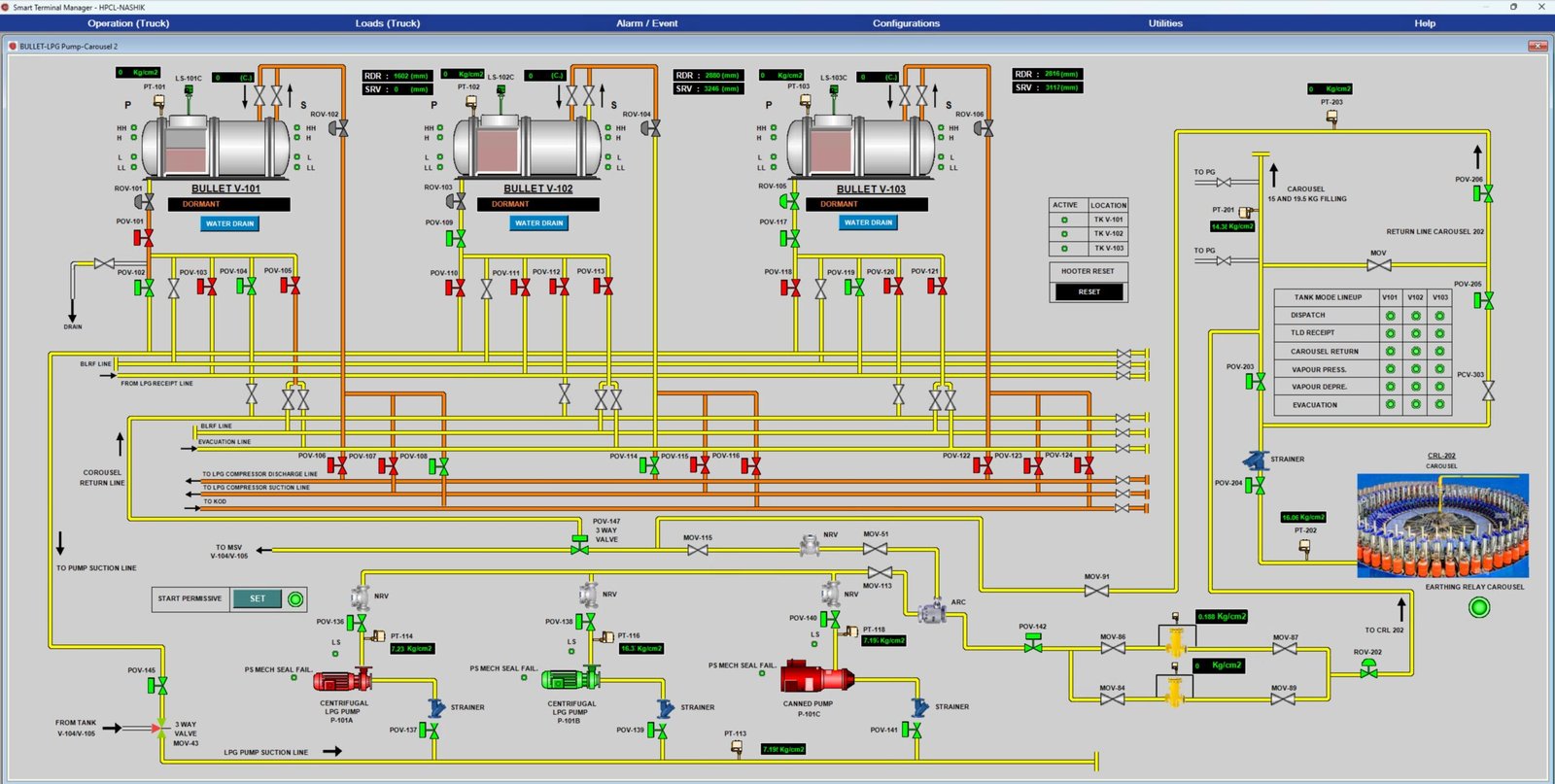Click the PT-201 pressure reading

(x=1232, y=226)
